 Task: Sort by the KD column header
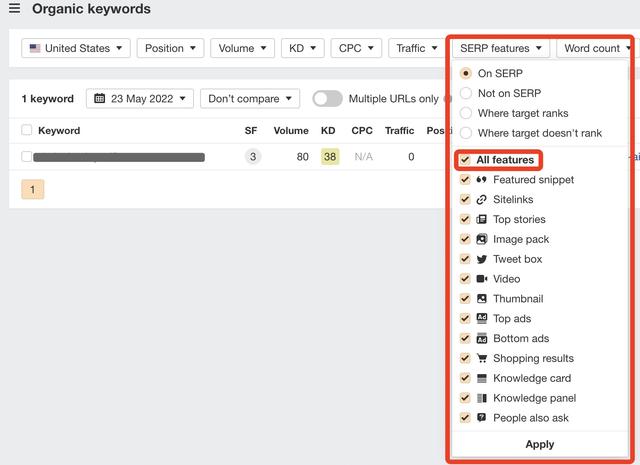coord(328,131)
